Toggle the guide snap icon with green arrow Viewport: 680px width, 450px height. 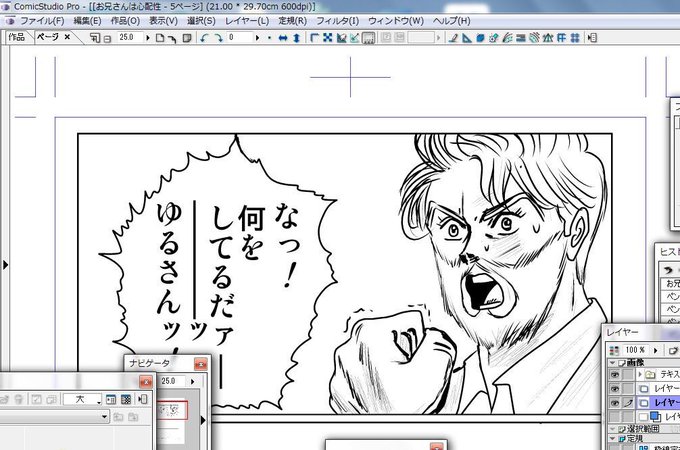coord(355,38)
